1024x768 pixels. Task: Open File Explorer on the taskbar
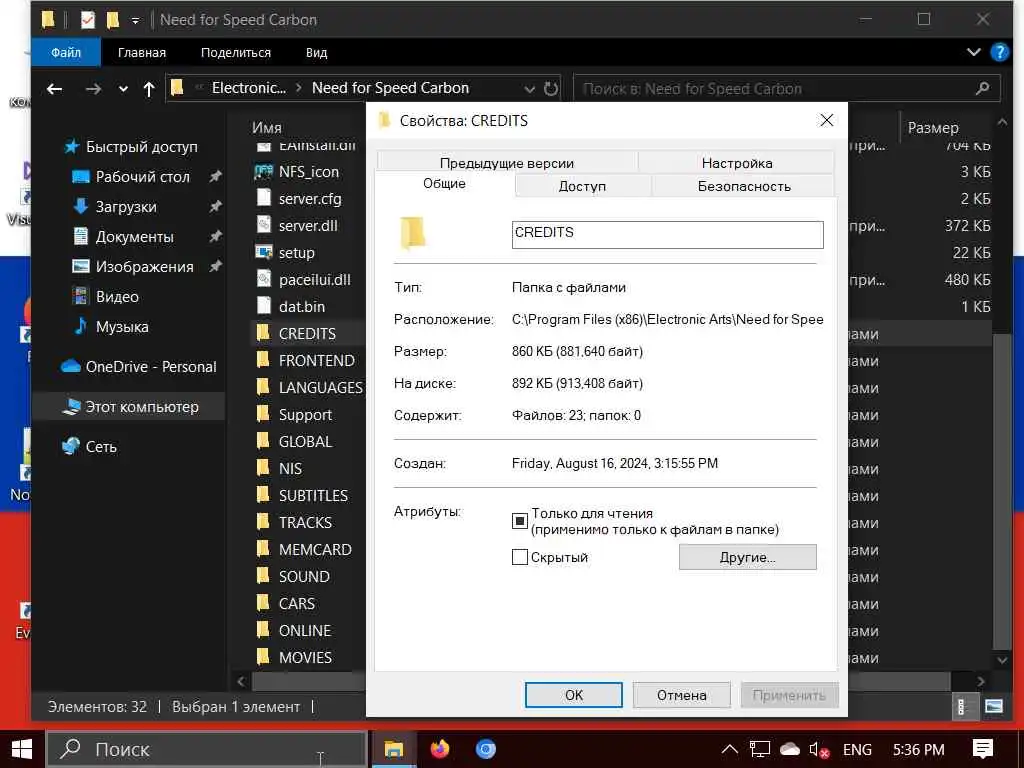click(394, 749)
